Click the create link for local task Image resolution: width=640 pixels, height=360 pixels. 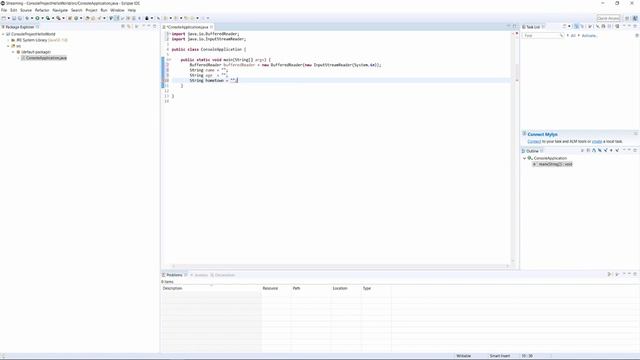(597, 141)
